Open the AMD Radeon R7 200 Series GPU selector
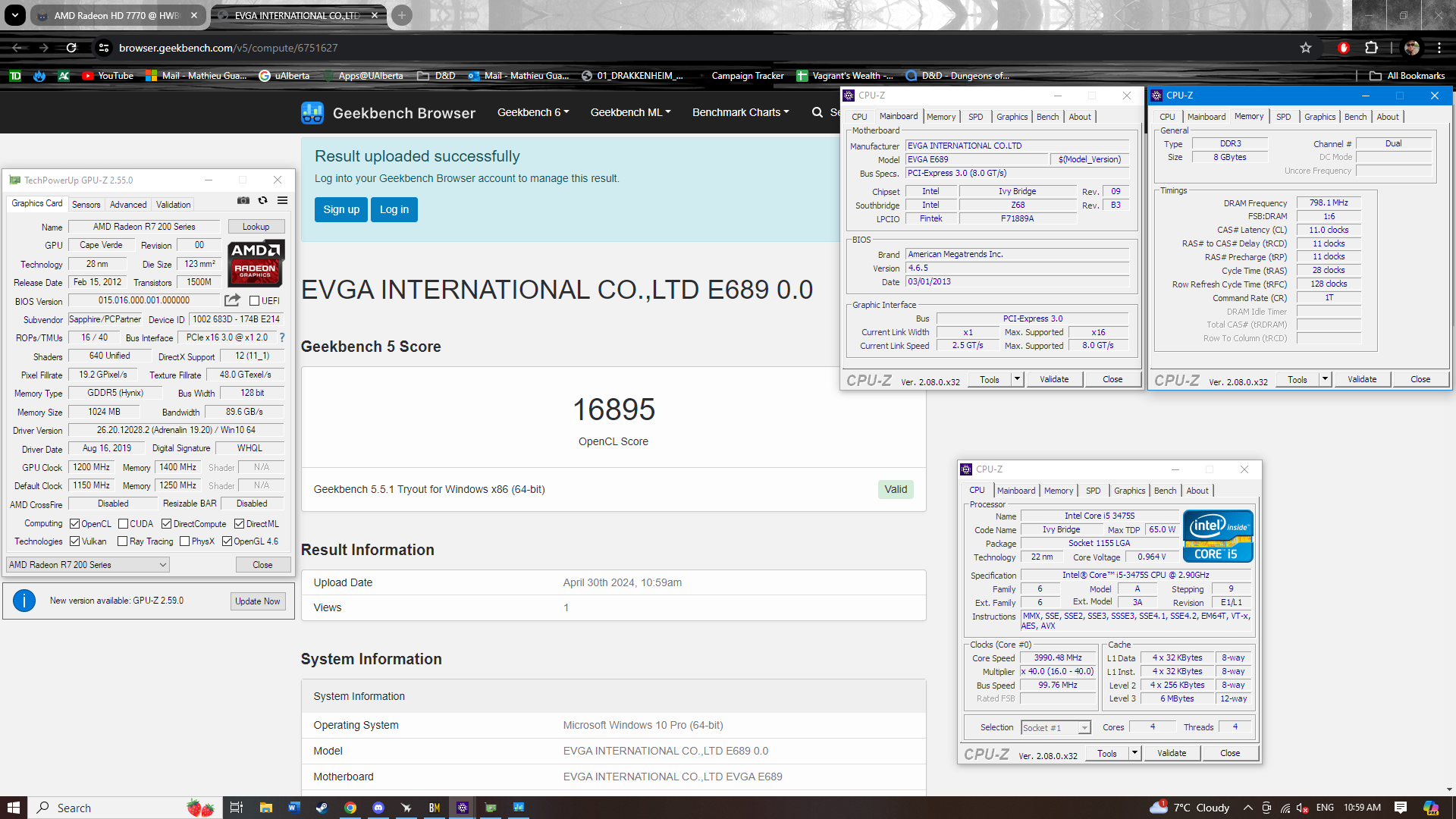Image resolution: width=1456 pixels, height=819 pixels. [88, 565]
